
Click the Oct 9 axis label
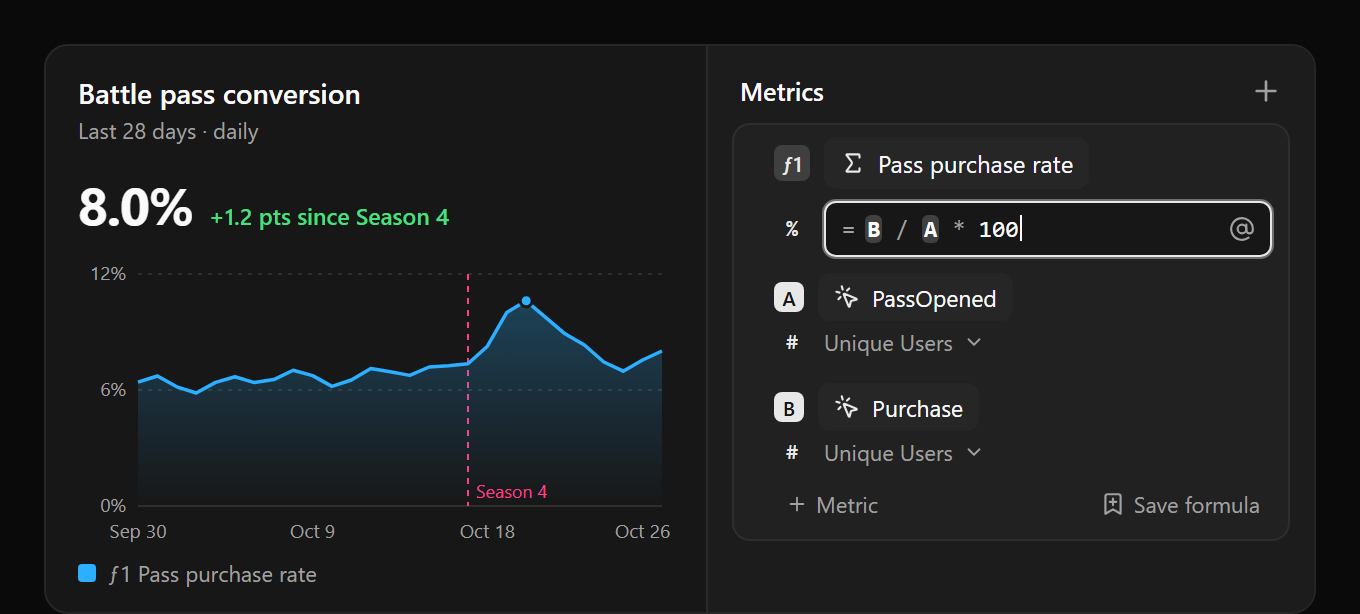coord(312,531)
